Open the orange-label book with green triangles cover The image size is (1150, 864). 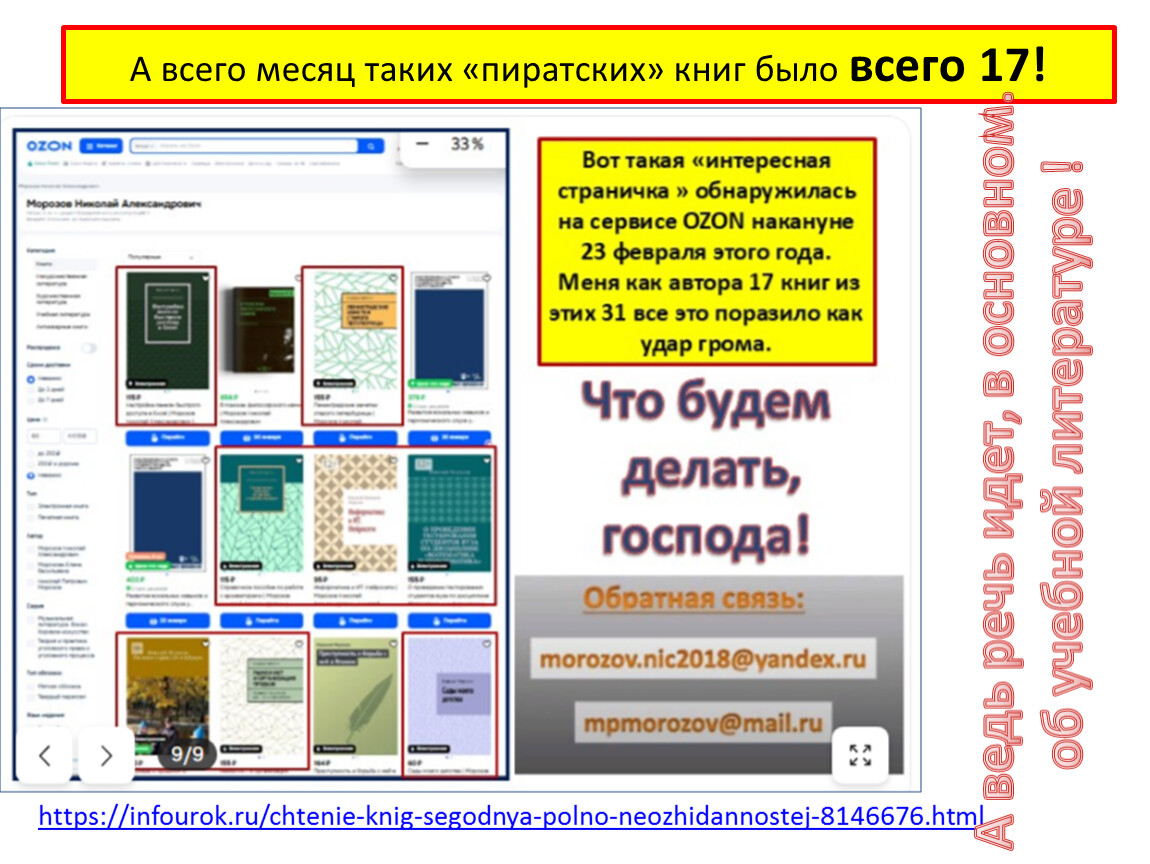pyautogui.click(x=353, y=330)
